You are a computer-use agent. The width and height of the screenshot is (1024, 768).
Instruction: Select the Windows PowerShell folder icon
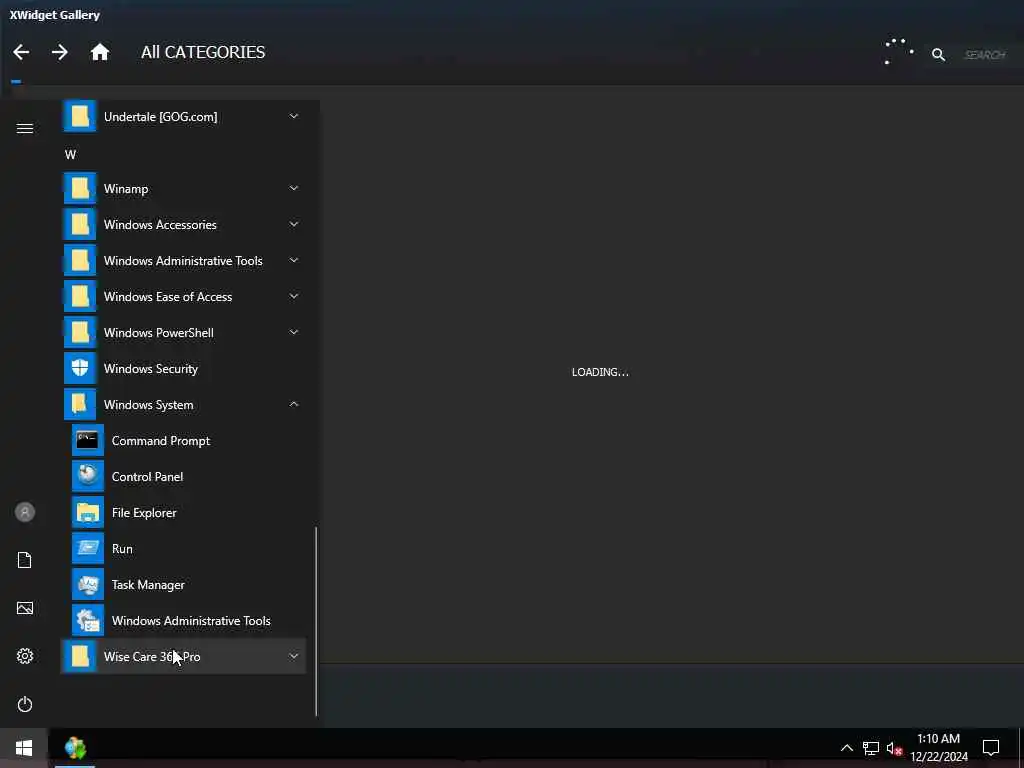(x=80, y=332)
